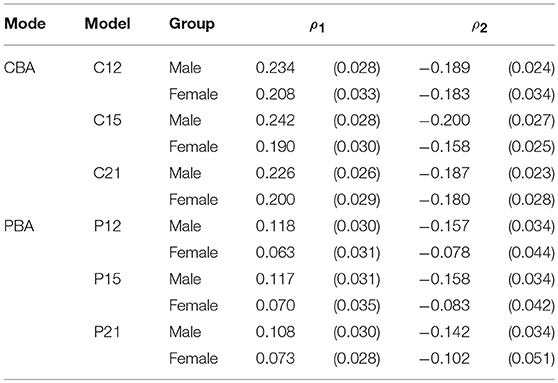Select the CBA mode cell

[20, 68]
